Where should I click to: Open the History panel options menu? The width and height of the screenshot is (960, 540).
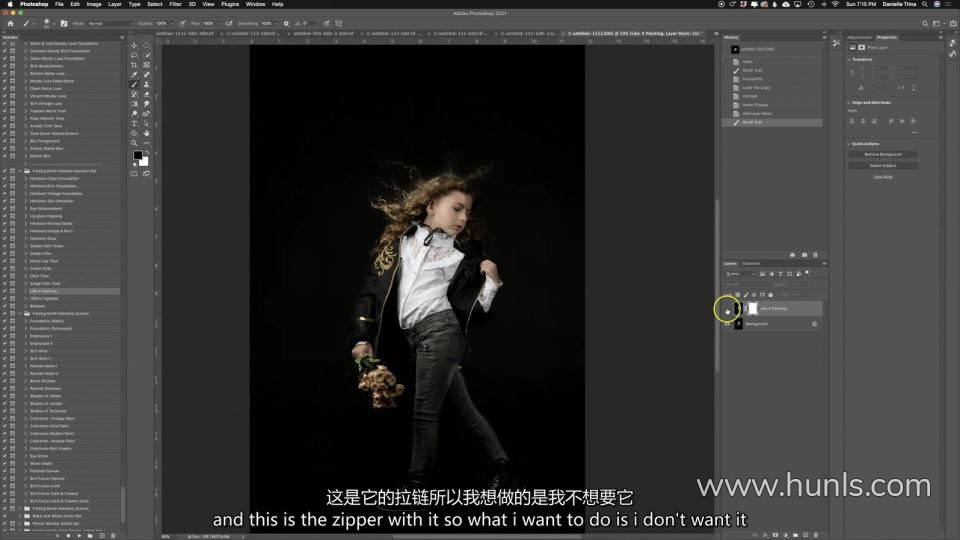pos(824,37)
